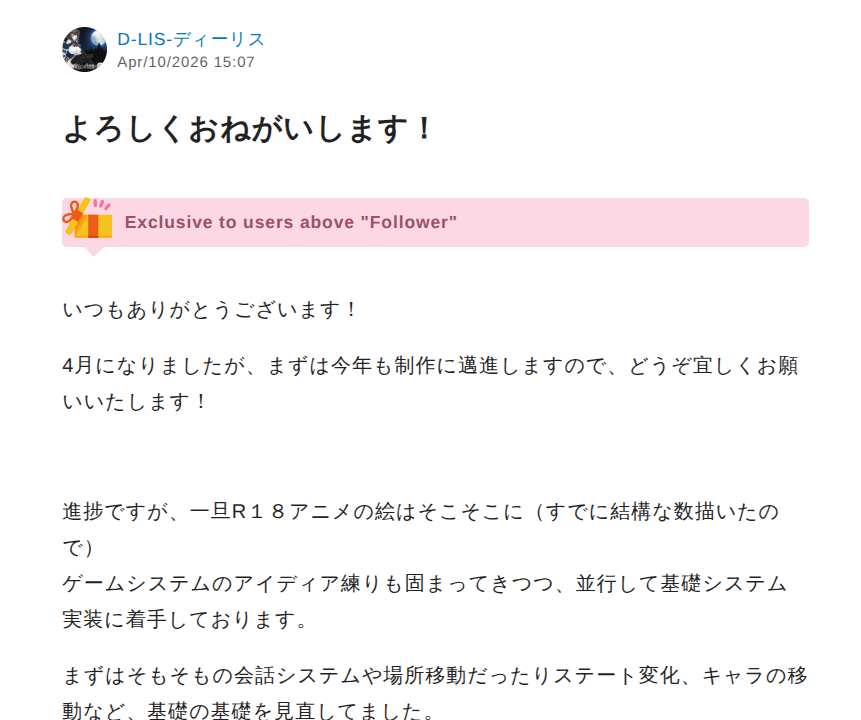The width and height of the screenshot is (861, 720).
Task: Click the phrase ステート変化
Action: (x=617, y=676)
